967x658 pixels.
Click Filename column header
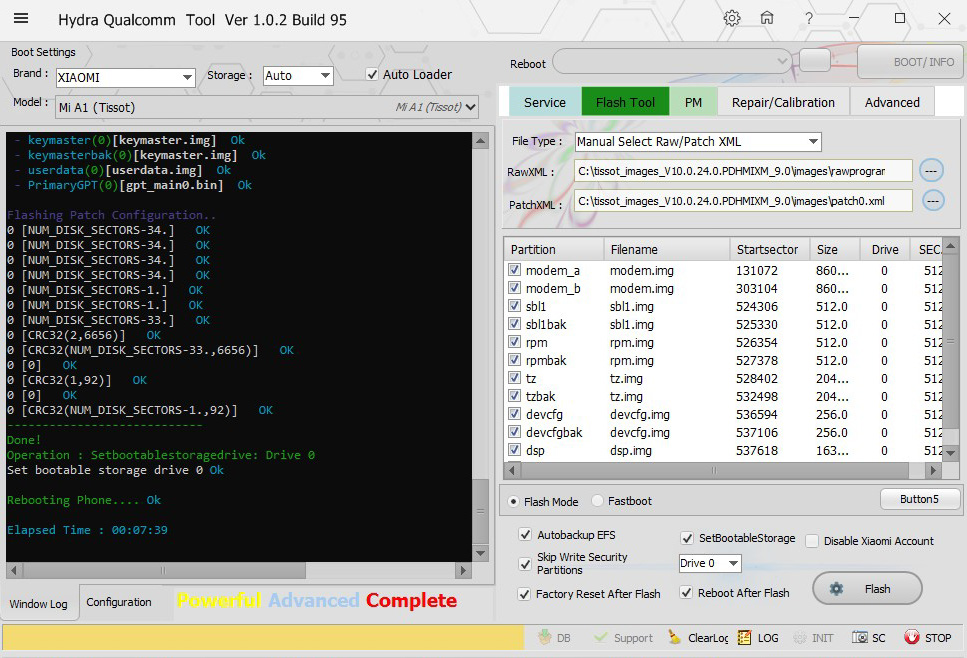point(667,249)
